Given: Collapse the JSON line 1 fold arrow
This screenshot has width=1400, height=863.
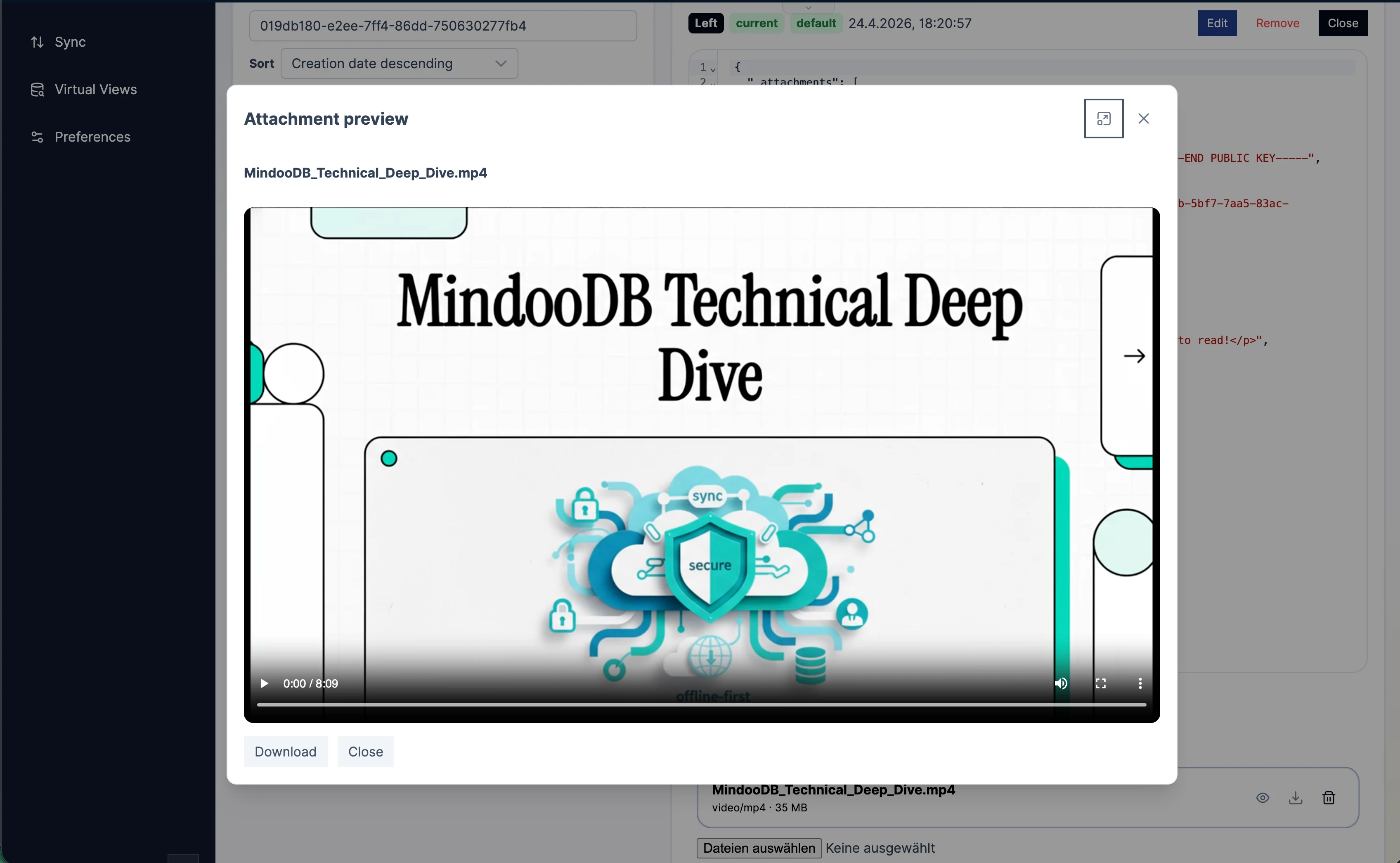Looking at the screenshot, I should [713, 69].
